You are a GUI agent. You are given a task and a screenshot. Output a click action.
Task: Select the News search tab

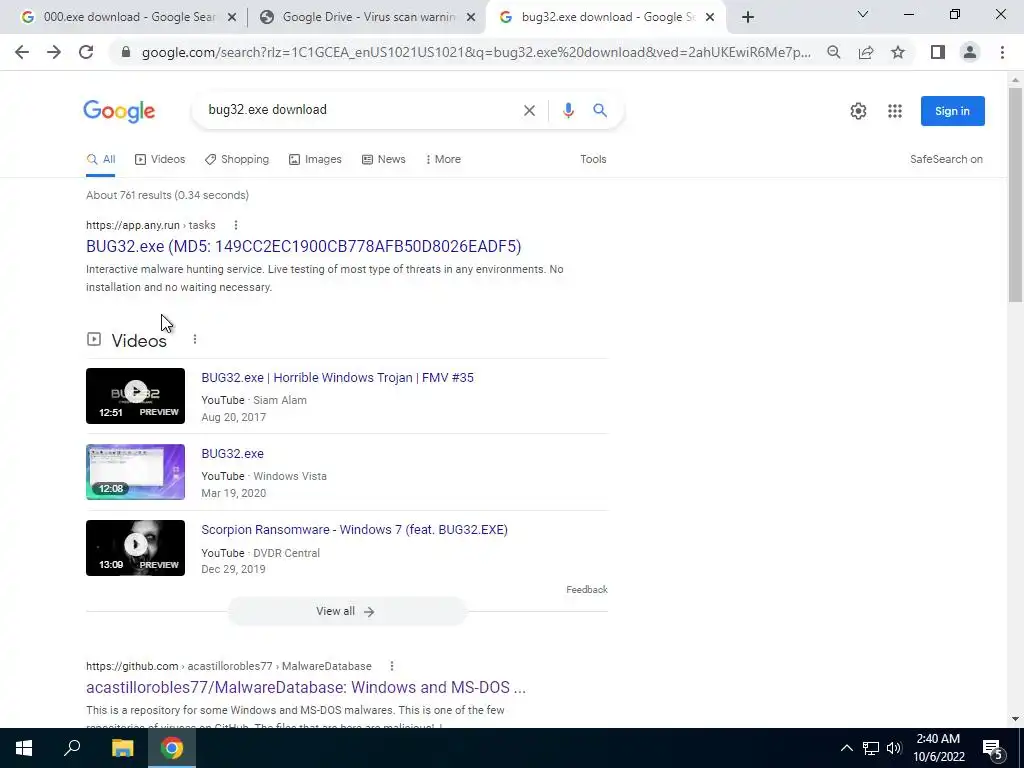(384, 159)
